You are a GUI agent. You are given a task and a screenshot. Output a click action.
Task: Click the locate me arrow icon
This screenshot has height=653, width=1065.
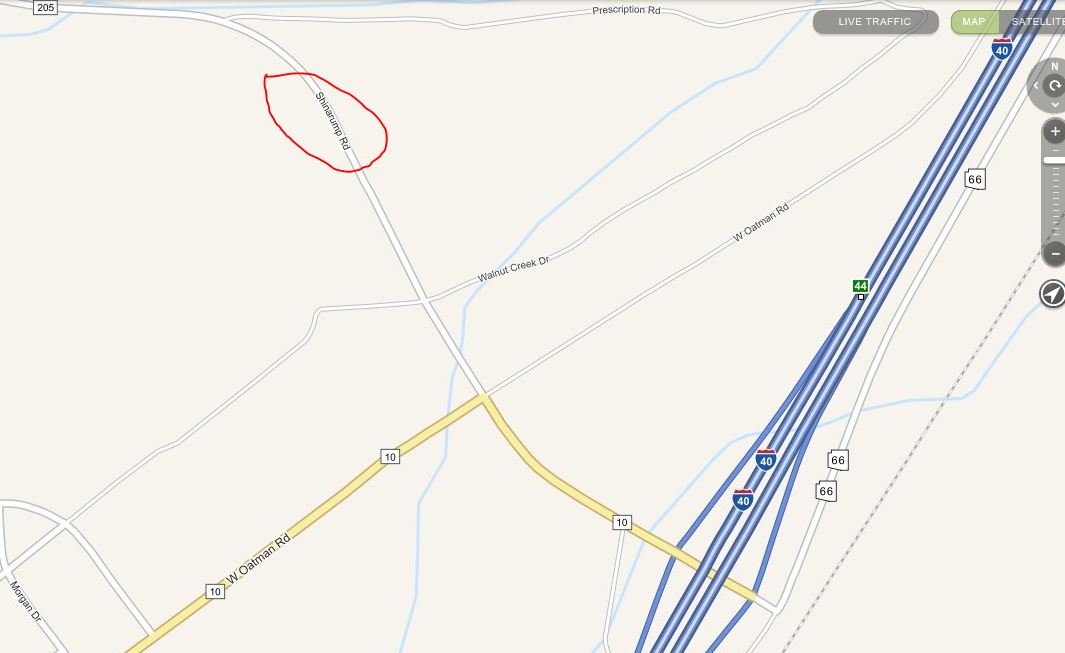click(x=1052, y=294)
